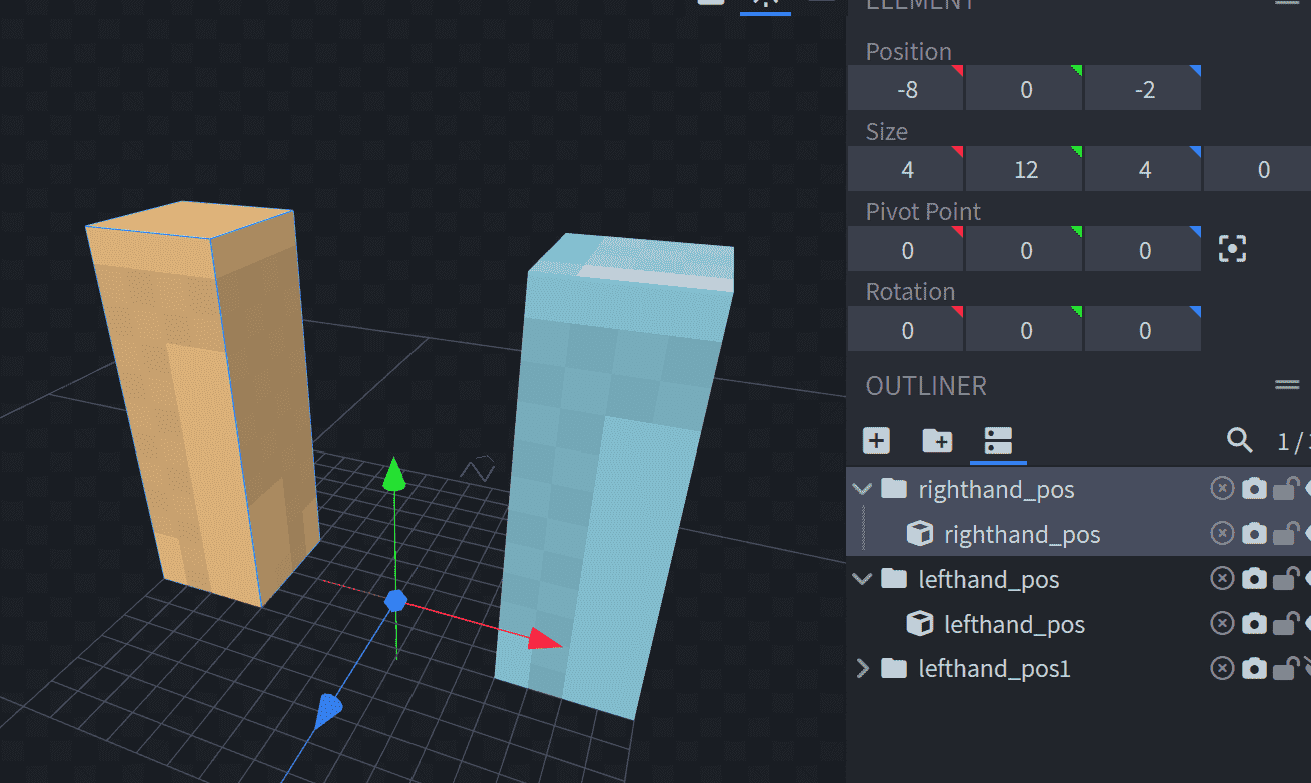The image size is (1311, 783).
Task: Click the Size Y field showing 12
Action: (1025, 169)
